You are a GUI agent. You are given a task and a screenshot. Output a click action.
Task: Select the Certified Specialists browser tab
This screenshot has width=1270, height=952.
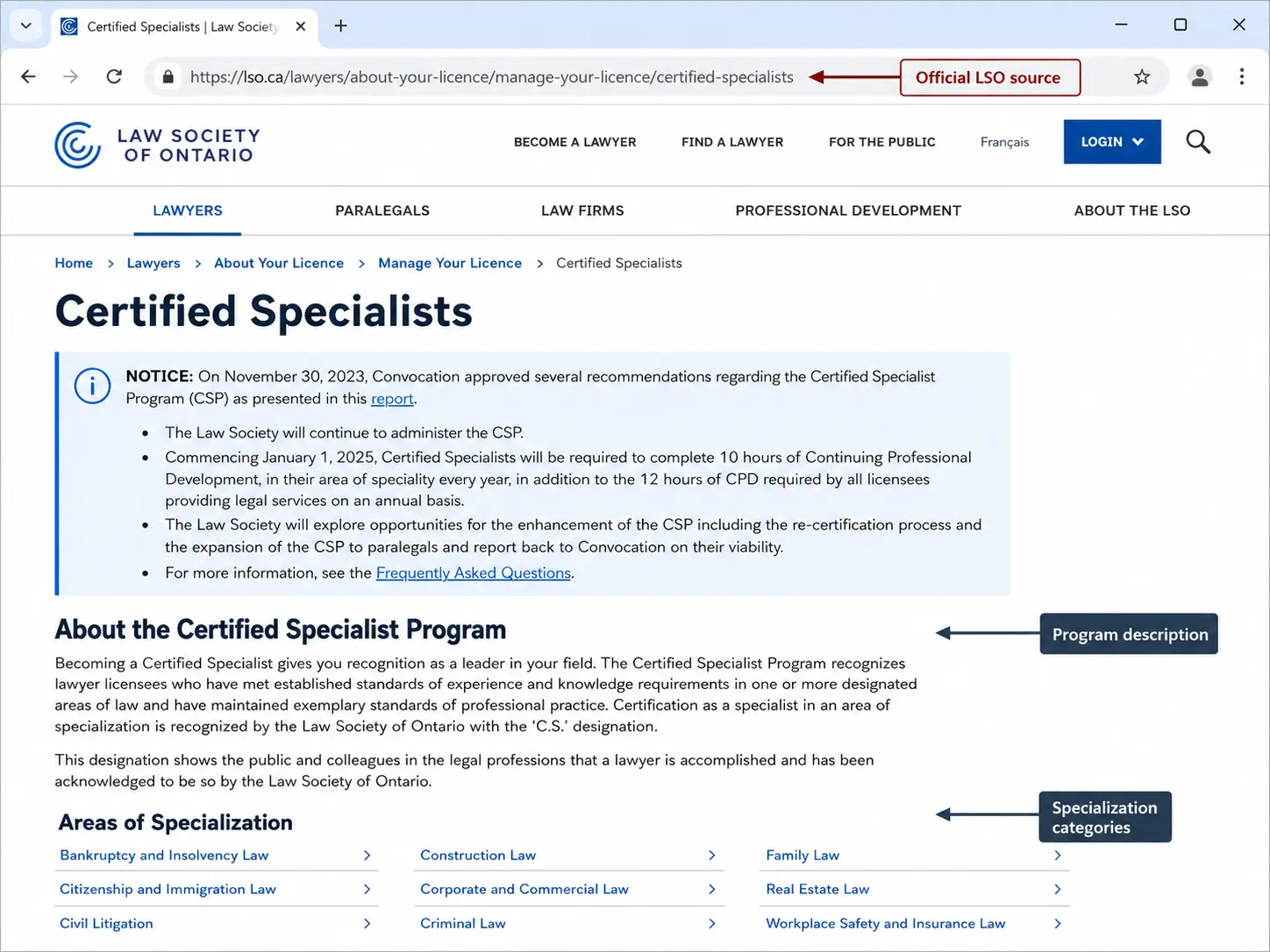point(183,26)
